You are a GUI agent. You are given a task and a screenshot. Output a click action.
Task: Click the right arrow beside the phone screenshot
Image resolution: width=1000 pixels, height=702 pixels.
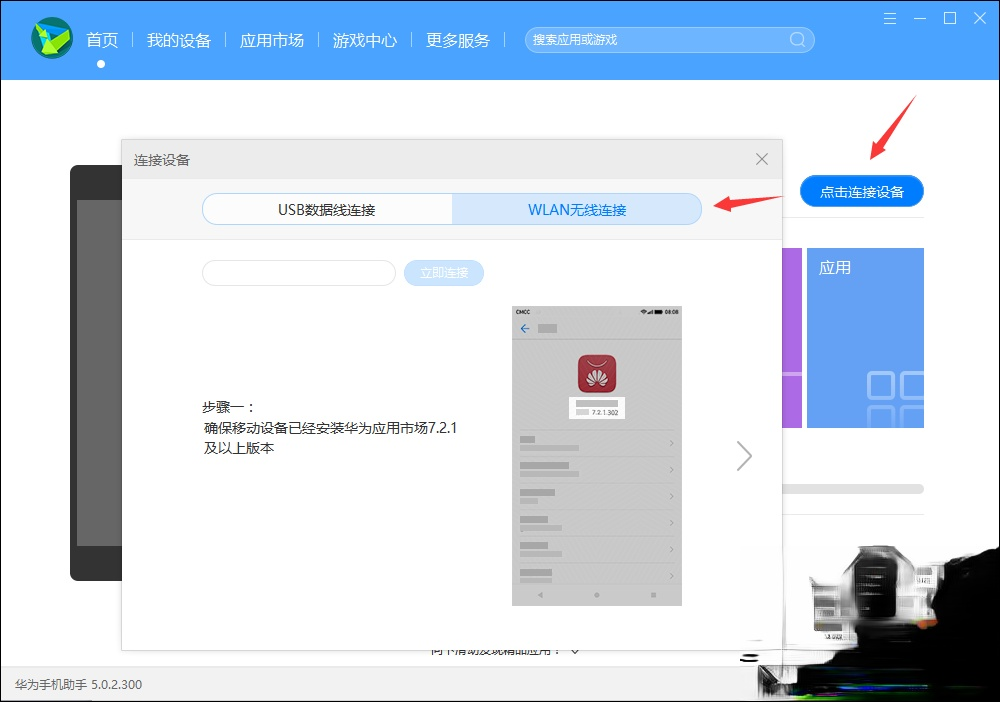744,455
